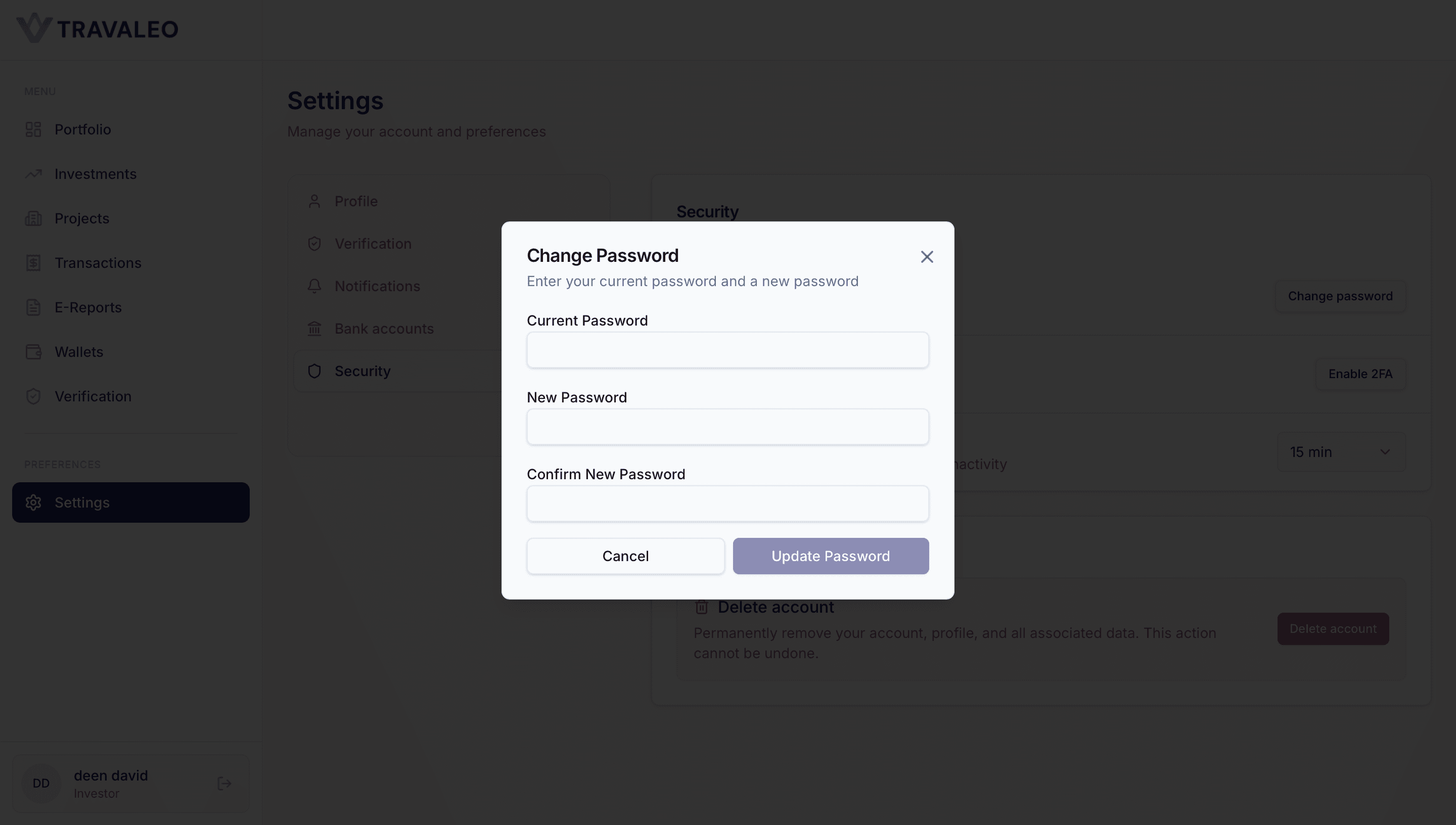Image resolution: width=1456 pixels, height=825 pixels.
Task: Click the Bank accounts building icon
Action: (x=314, y=329)
